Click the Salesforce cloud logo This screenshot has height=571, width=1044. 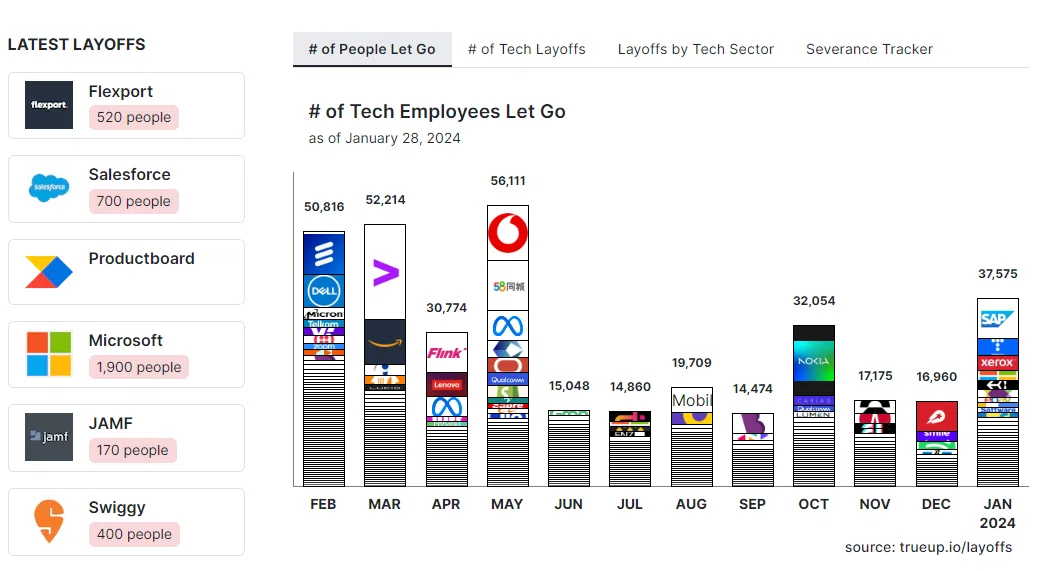point(49,188)
